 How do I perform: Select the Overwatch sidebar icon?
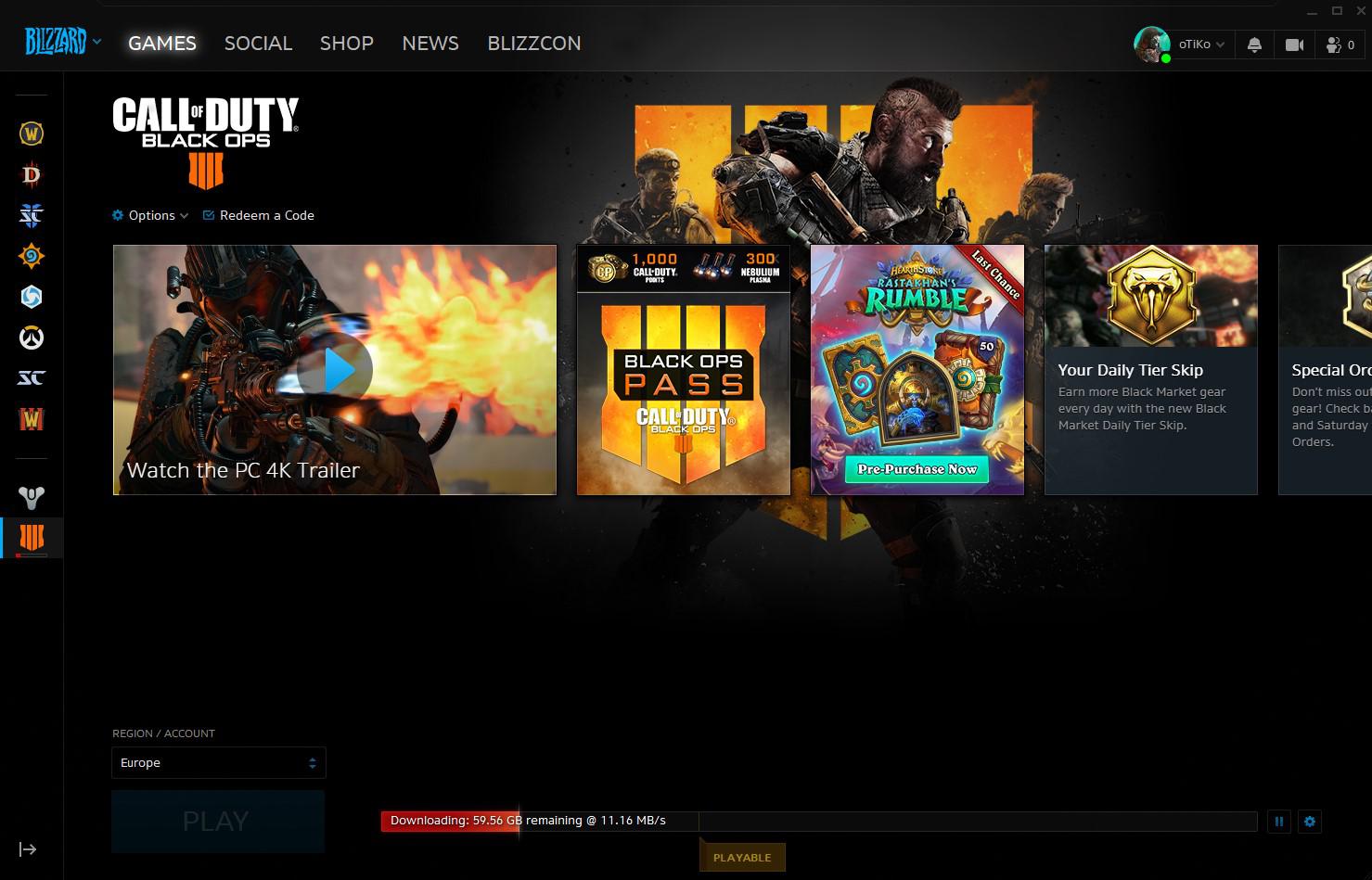pyautogui.click(x=32, y=338)
